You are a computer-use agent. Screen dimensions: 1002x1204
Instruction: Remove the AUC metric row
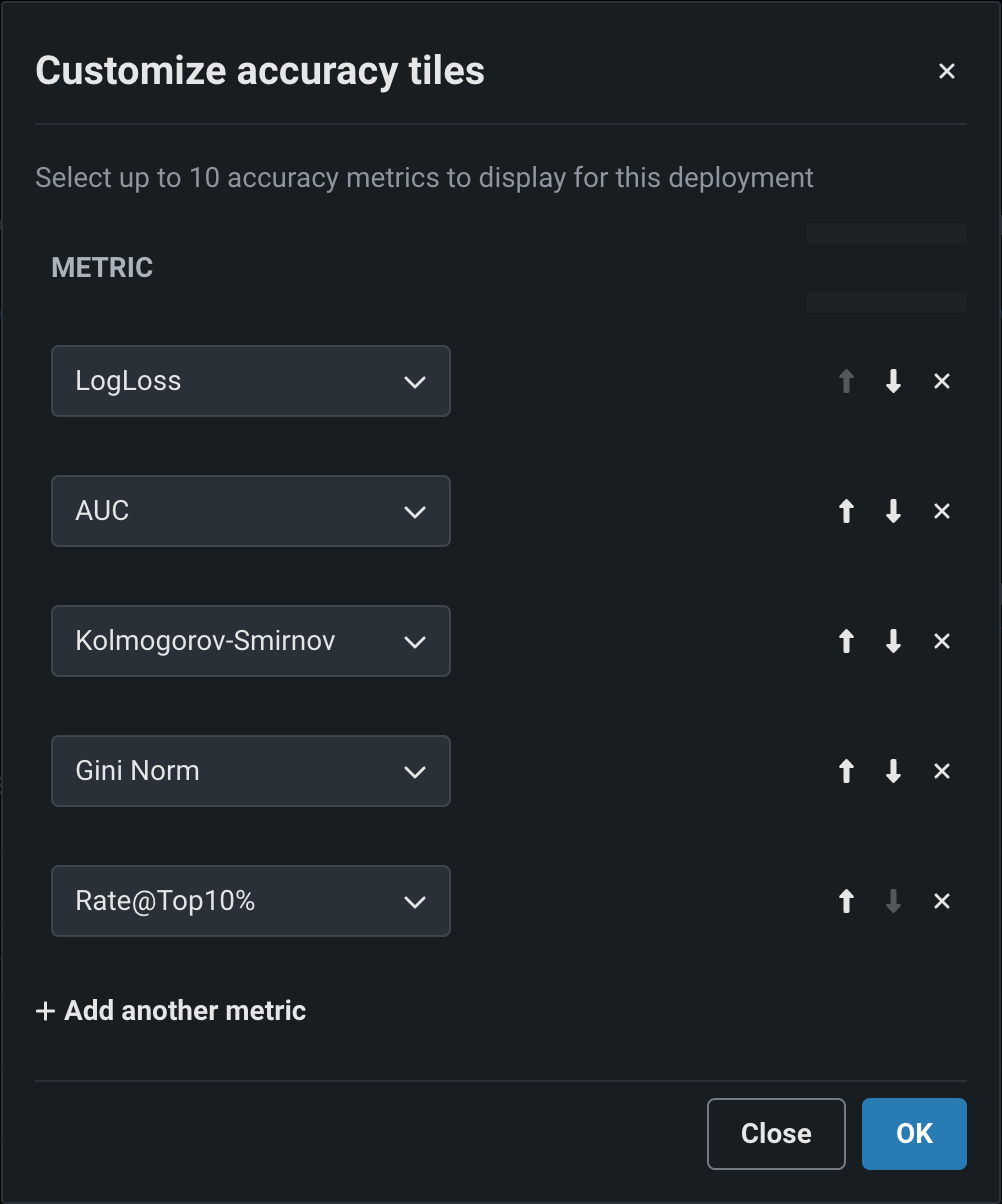tap(941, 511)
